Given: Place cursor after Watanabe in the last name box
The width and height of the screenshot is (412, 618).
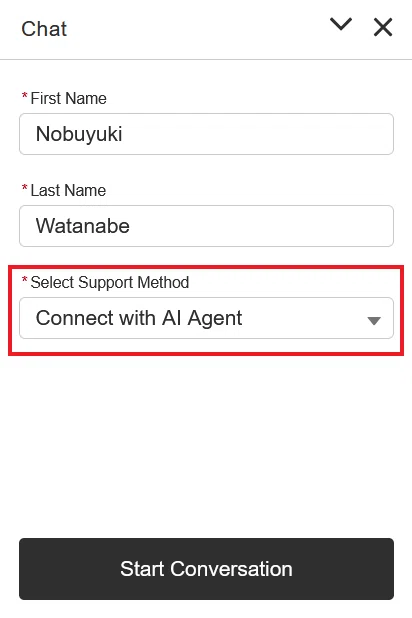Looking at the screenshot, I should click(132, 226).
